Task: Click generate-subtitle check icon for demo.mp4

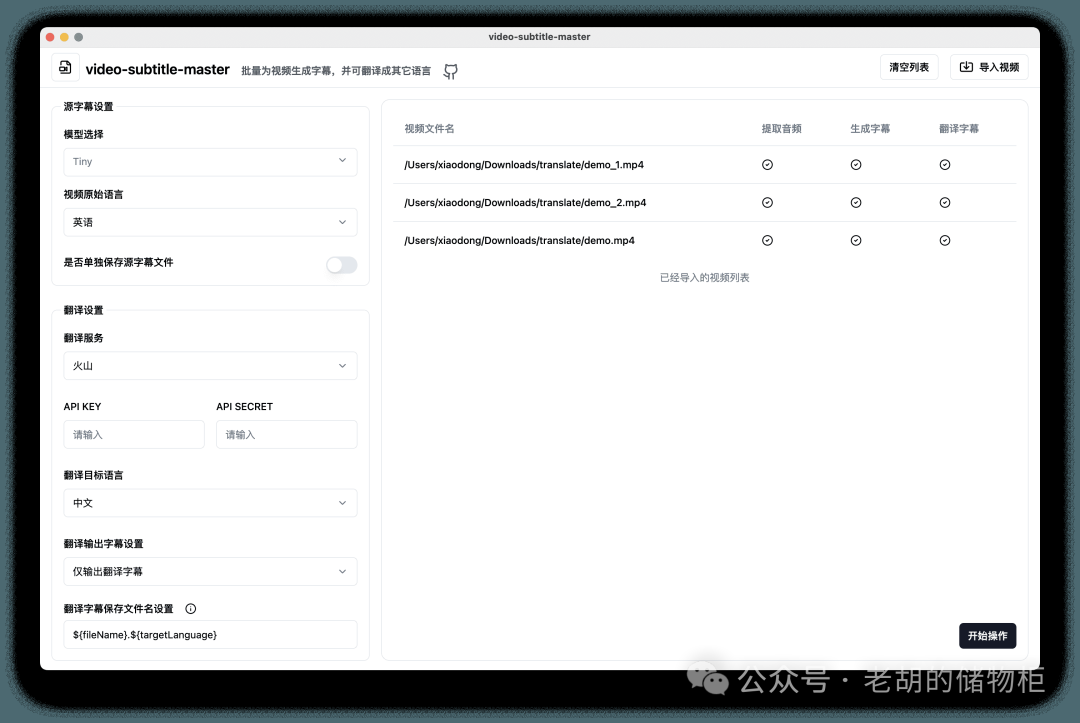Action: click(855, 240)
